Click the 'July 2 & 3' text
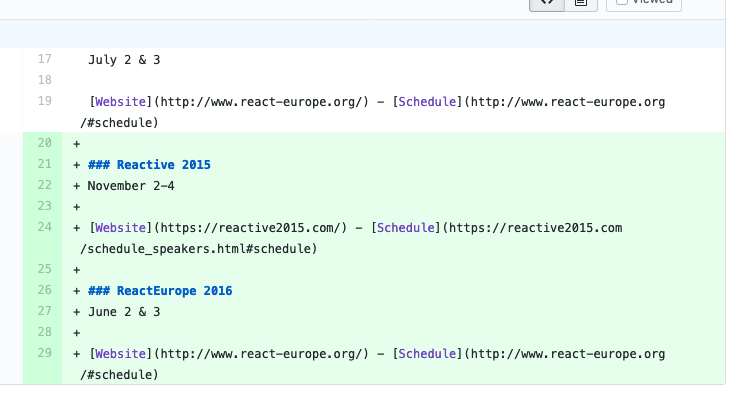 coord(124,60)
